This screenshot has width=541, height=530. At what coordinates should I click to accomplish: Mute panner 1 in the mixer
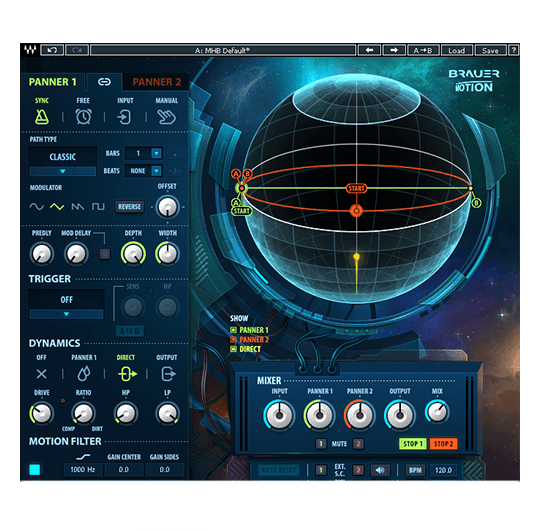click(x=321, y=444)
